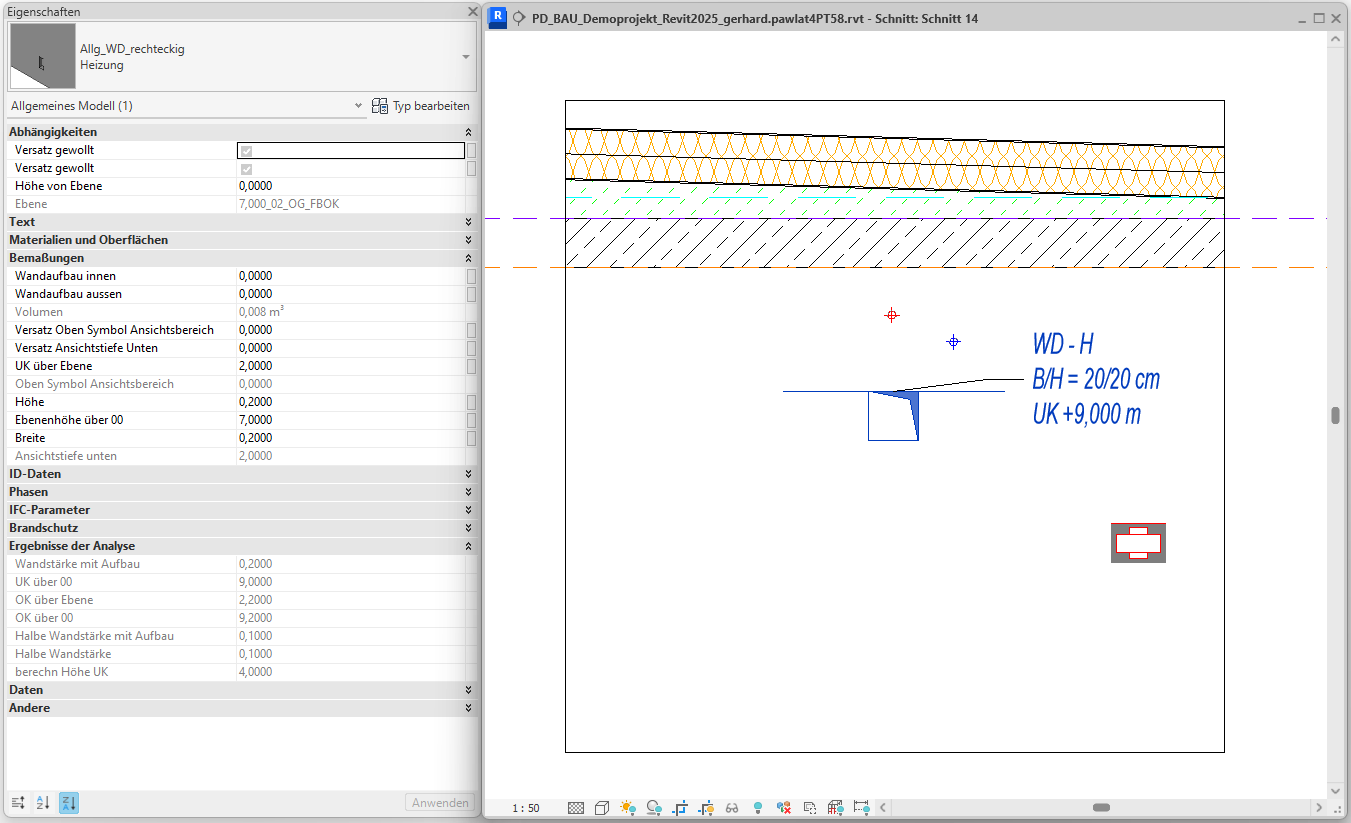Toggle the first Versatz gewollt checkbox

pos(246,150)
